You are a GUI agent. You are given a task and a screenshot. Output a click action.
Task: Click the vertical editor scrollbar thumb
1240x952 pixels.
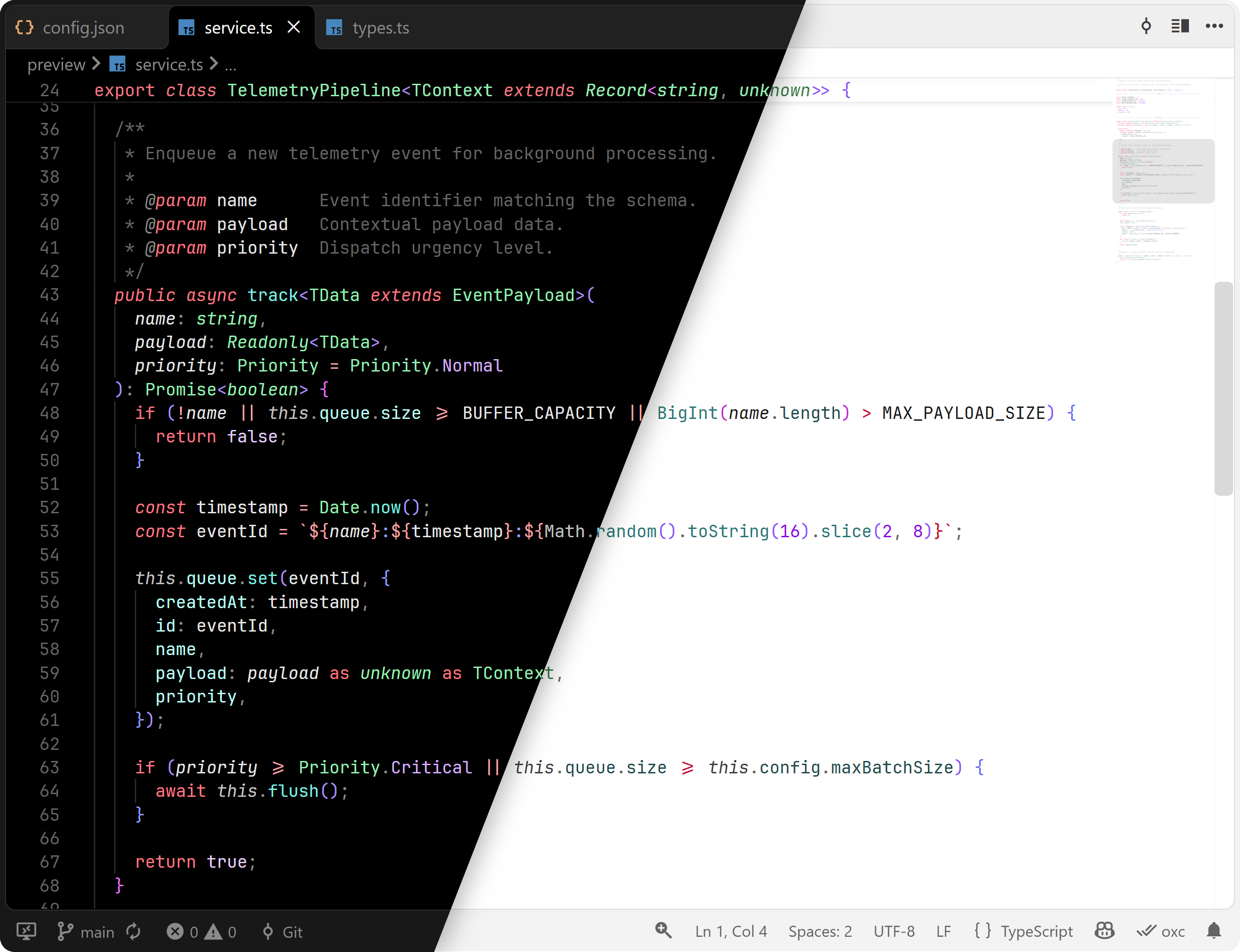1223,389
